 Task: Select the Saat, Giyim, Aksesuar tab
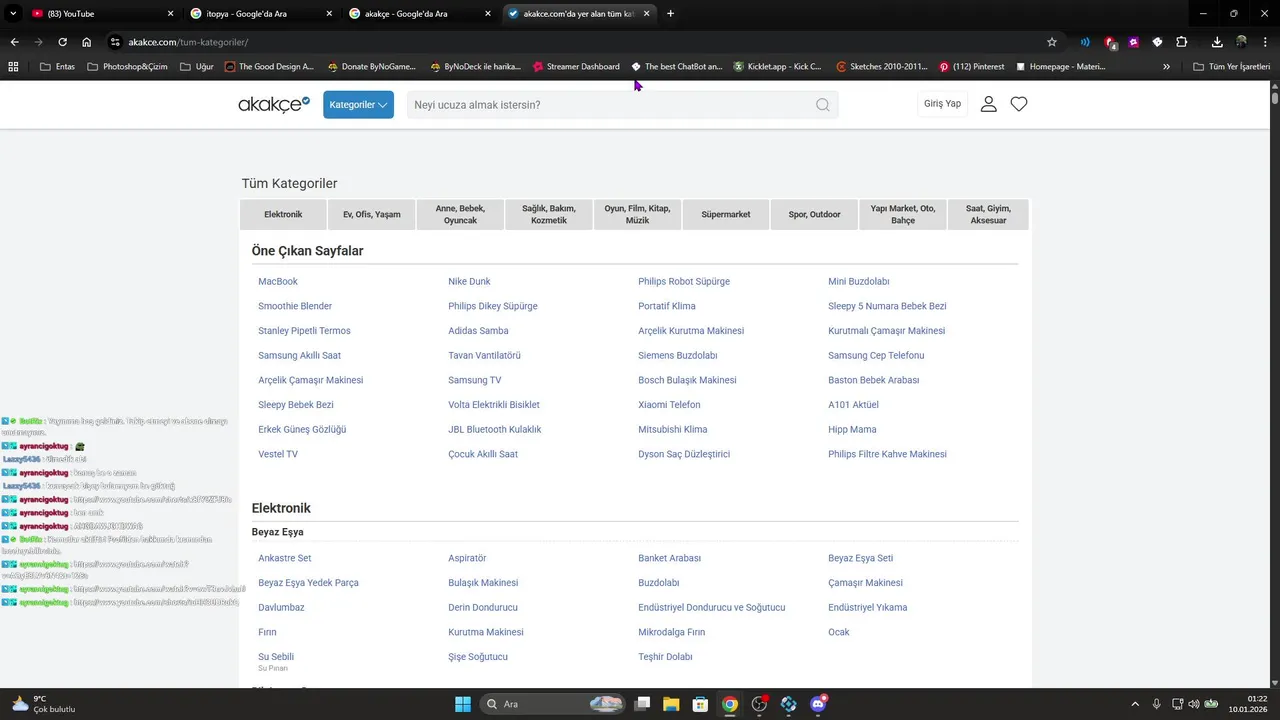click(x=988, y=215)
